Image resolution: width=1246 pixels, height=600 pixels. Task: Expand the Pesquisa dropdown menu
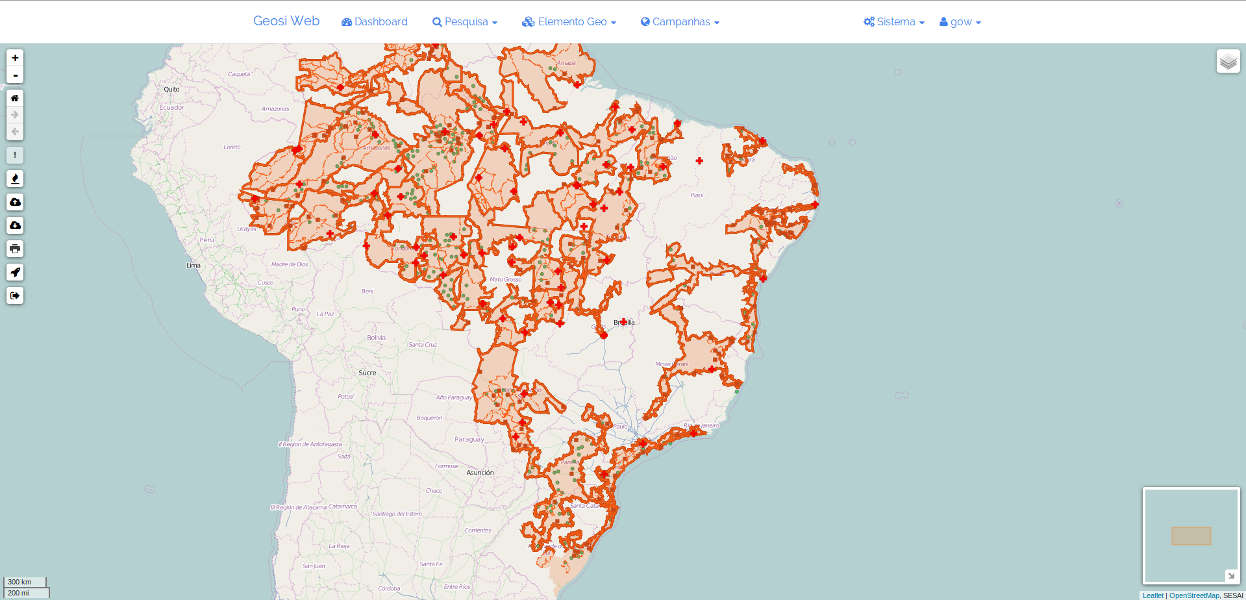[464, 21]
